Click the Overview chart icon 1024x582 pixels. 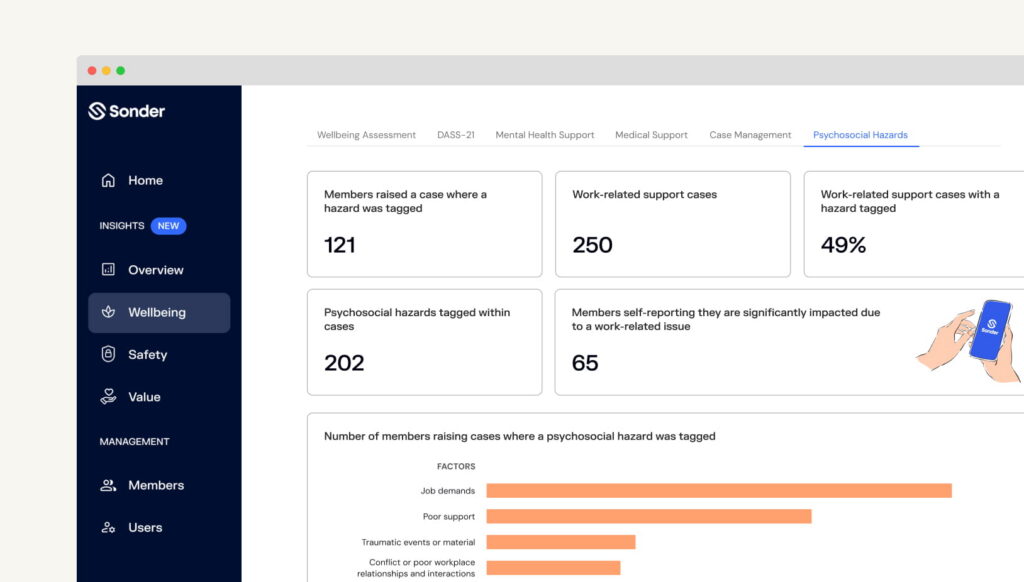108,270
